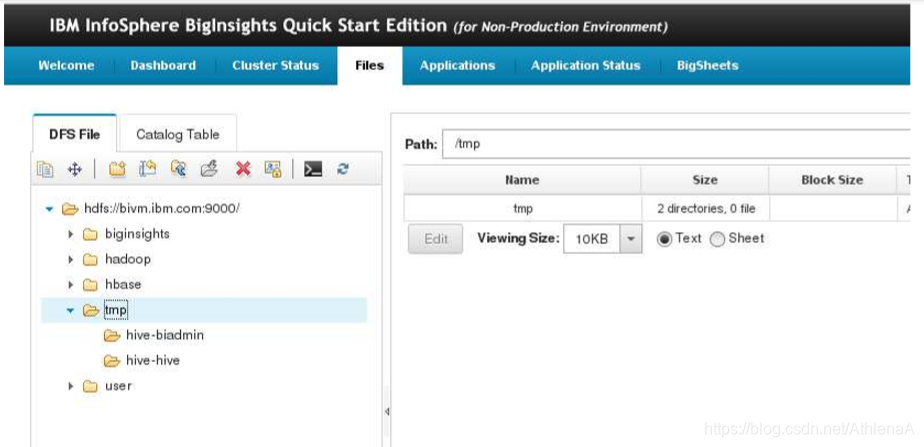Viewport: 924px width, 447px height.
Task: Expand the hadoop folder arrow
Action: pyautogui.click(x=71, y=260)
